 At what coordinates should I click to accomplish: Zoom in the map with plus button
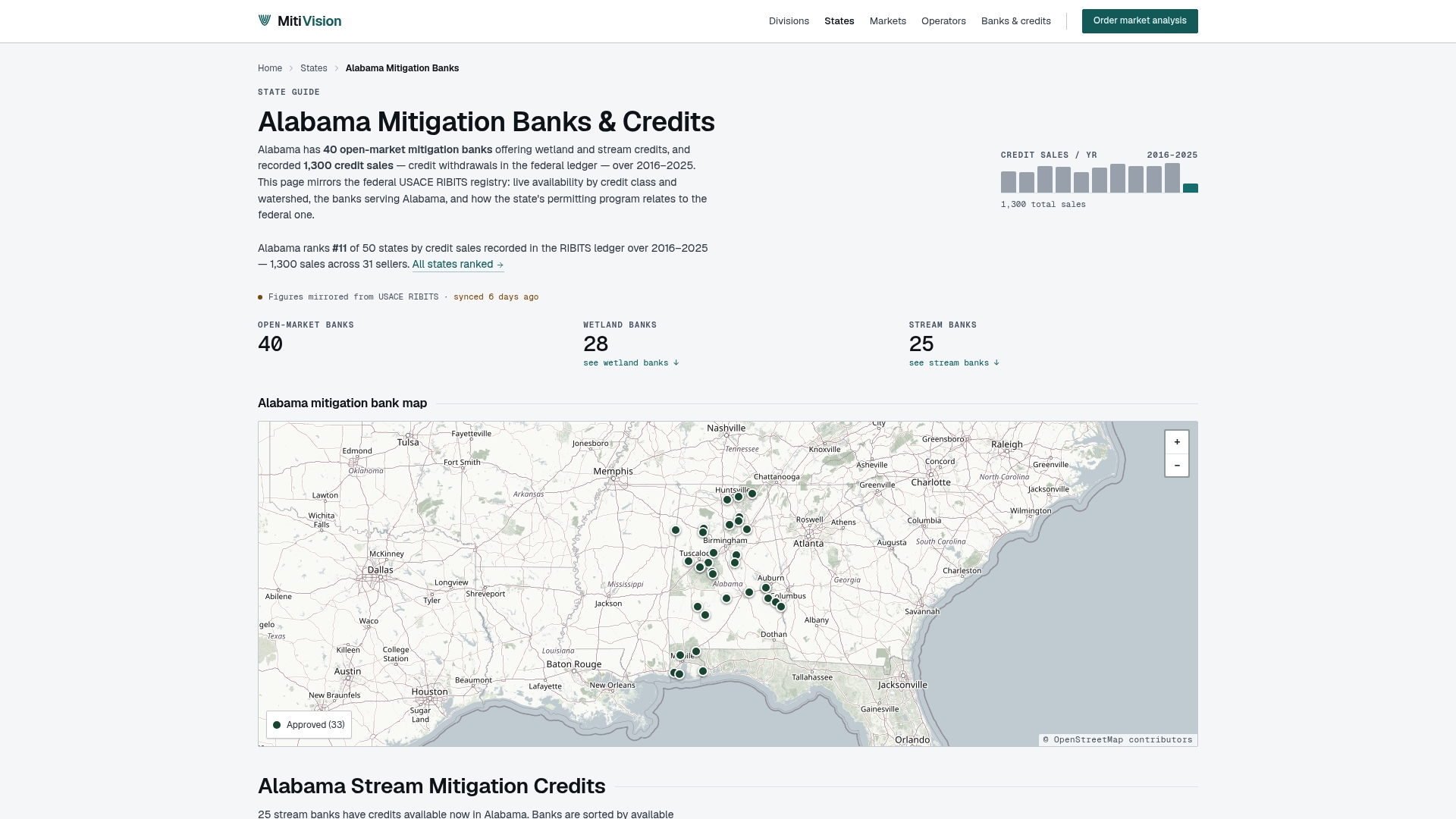(1177, 442)
